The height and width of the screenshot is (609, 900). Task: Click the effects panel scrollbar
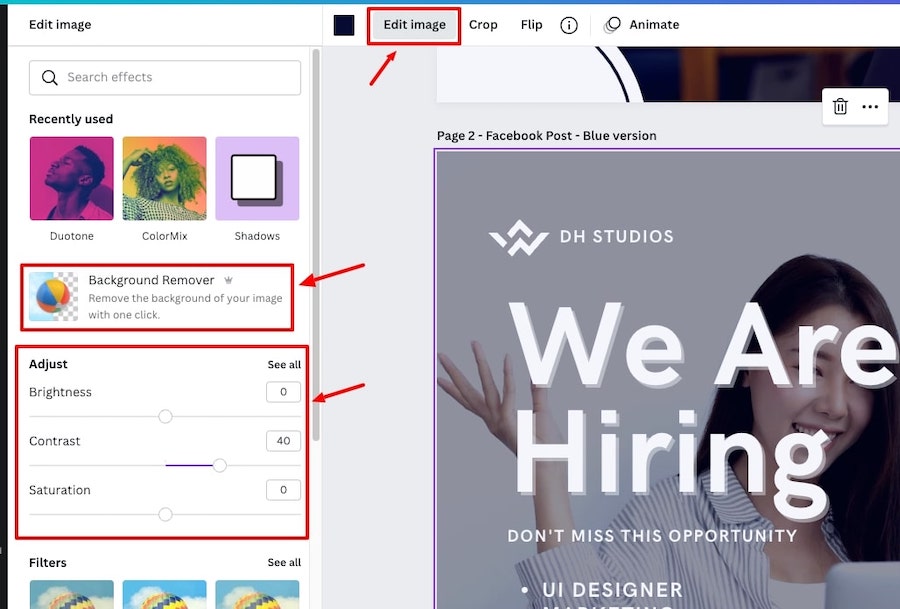pyautogui.click(x=316, y=245)
